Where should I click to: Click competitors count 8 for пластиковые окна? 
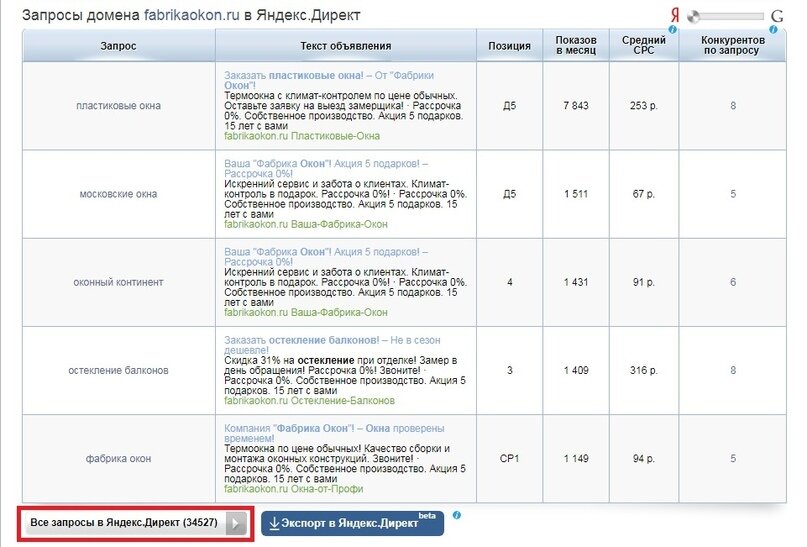coord(733,106)
